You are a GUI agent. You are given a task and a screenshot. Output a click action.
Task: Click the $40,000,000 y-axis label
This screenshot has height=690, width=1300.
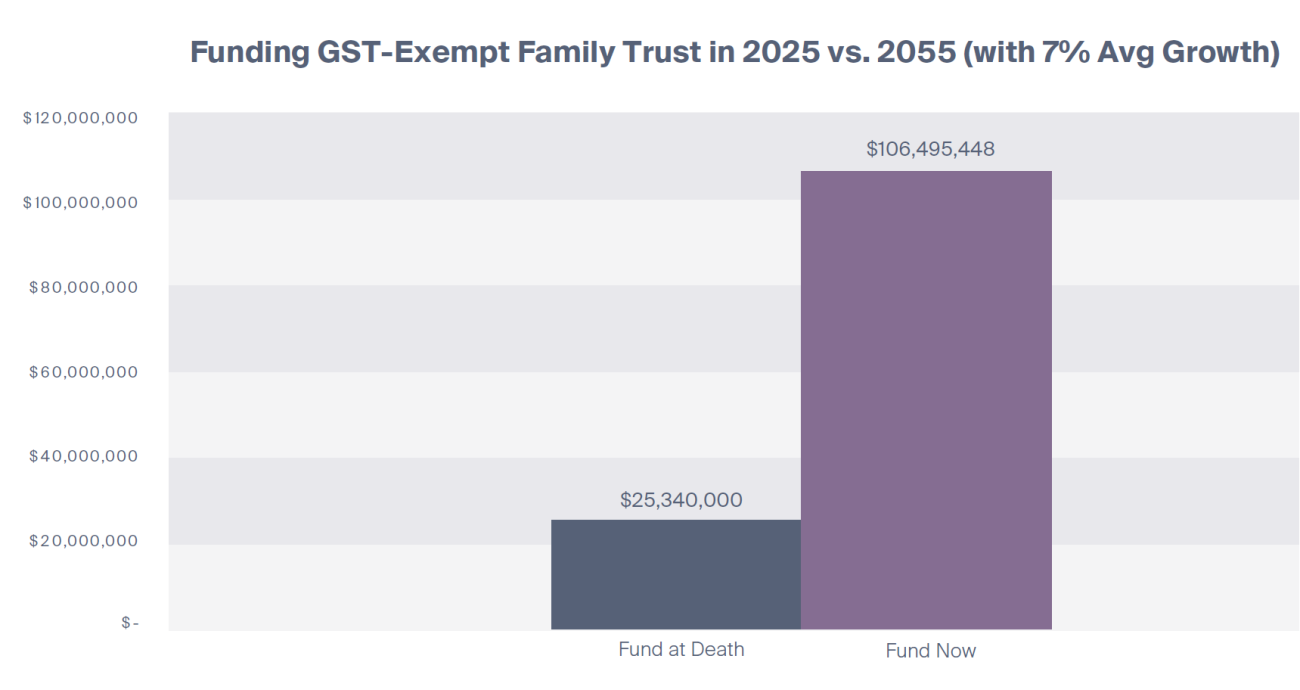(83, 457)
